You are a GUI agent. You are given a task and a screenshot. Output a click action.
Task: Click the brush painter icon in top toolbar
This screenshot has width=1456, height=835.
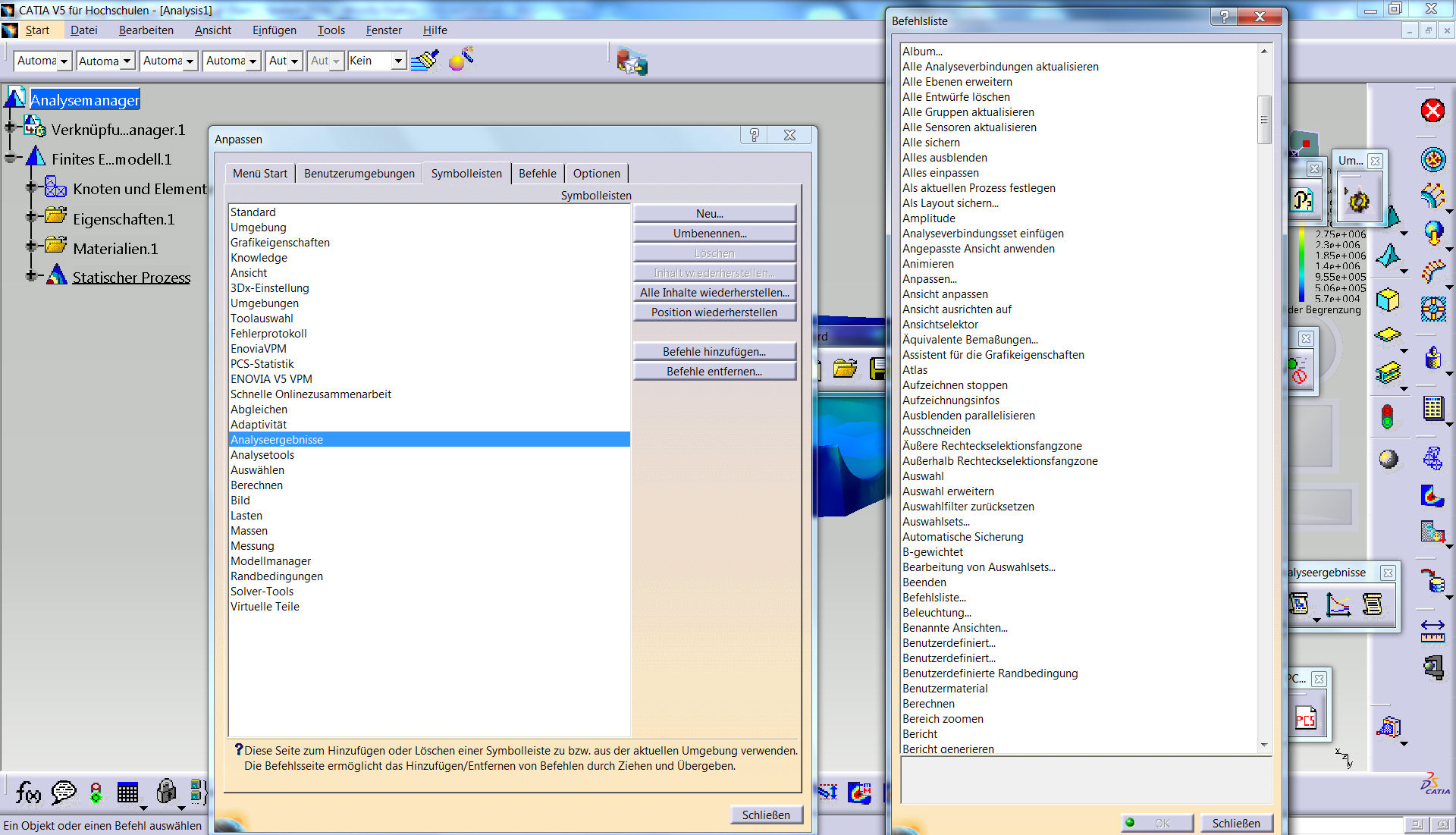tap(425, 60)
